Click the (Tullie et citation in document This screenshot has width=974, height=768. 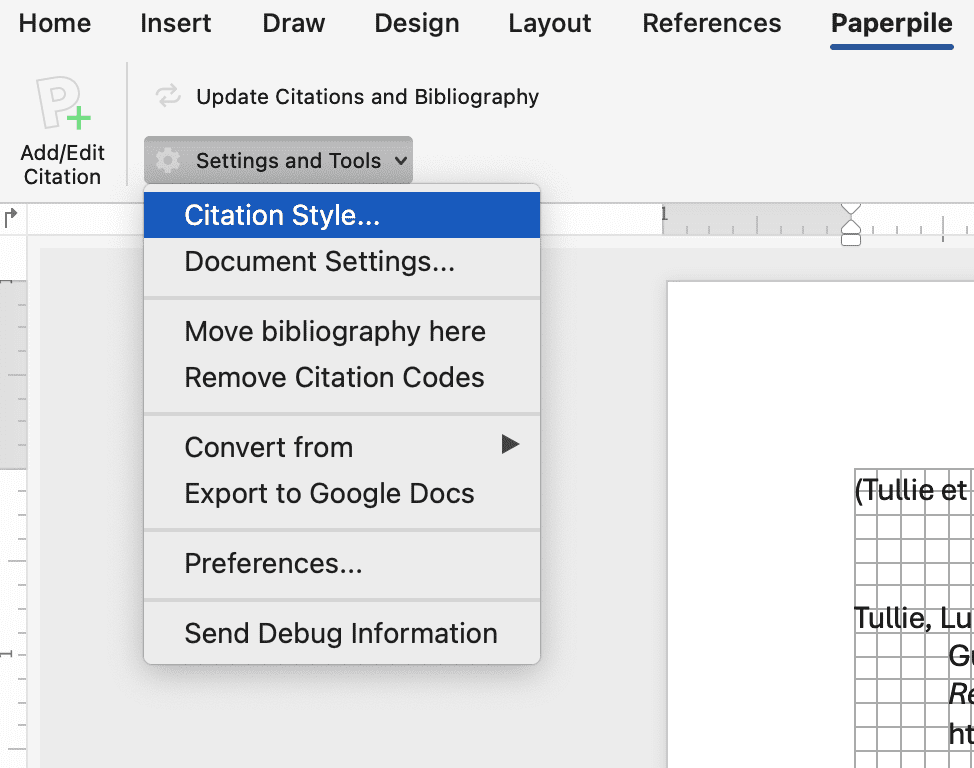[x=911, y=491]
